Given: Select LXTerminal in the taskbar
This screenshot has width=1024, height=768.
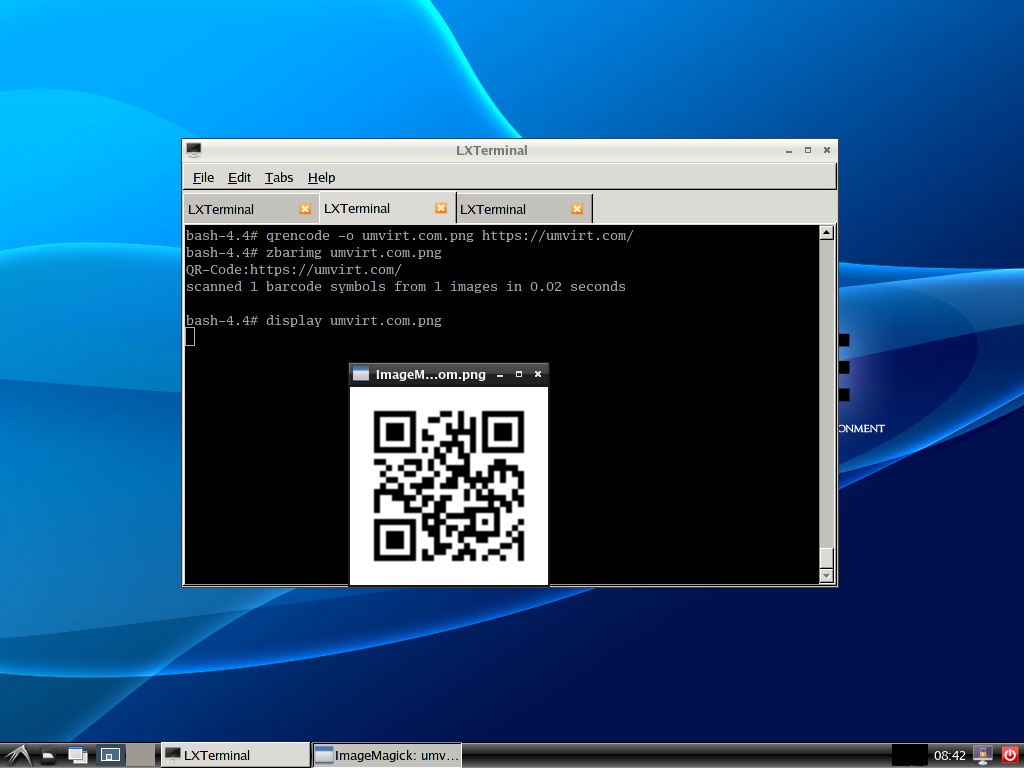Looking at the screenshot, I should pyautogui.click(x=235, y=755).
